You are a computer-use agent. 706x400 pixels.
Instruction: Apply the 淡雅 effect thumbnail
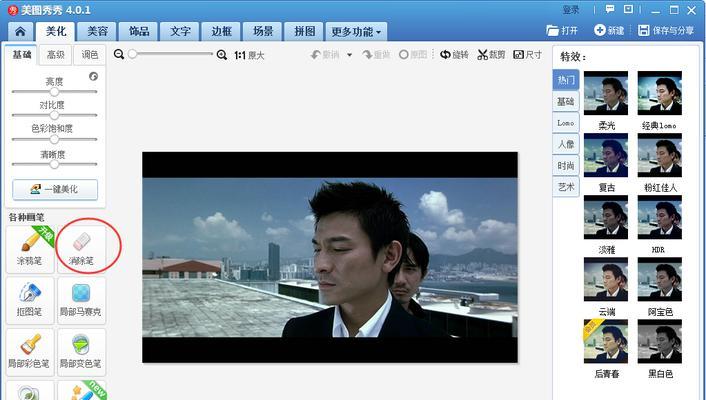(606, 217)
